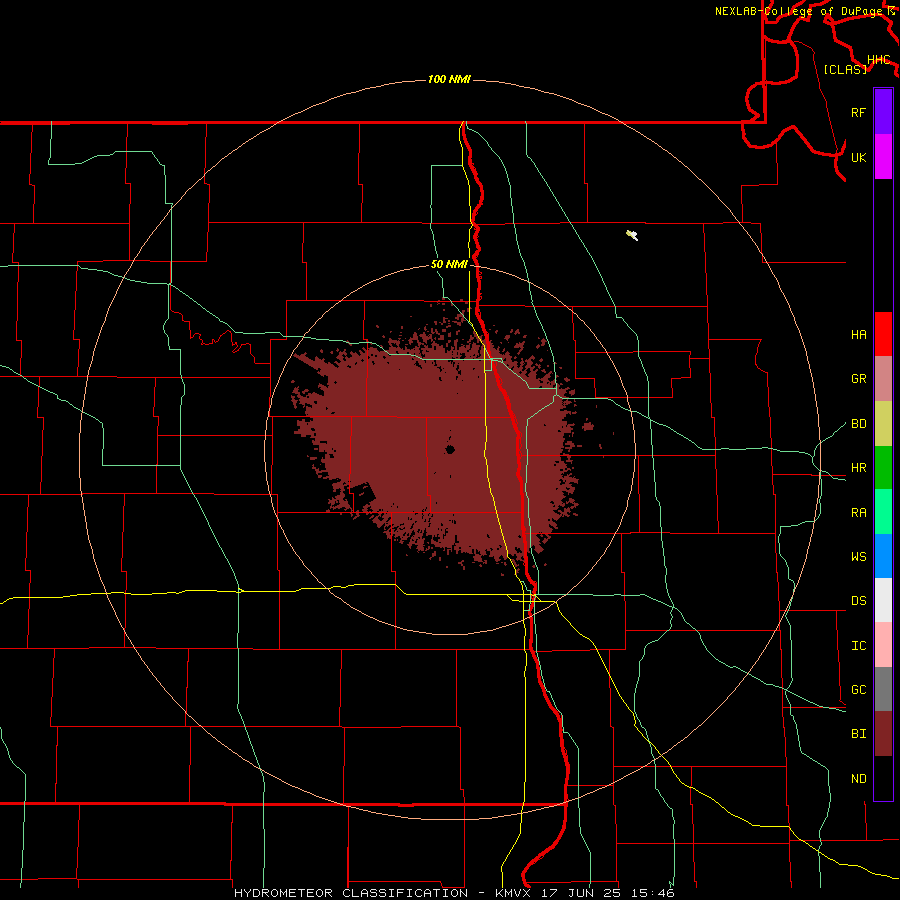The image size is (900, 900).
Task: Click the RF legend label
Action: [x=859, y=112]
